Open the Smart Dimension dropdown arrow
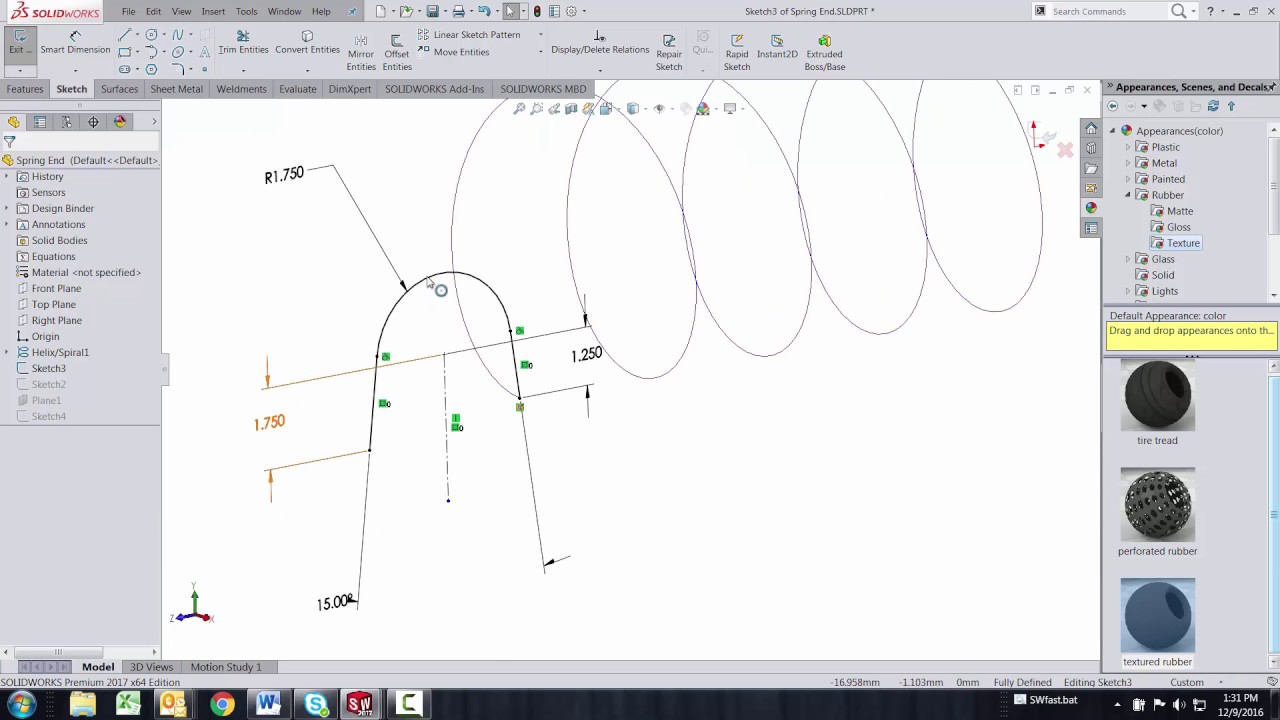The width and height of the screenshot is (1280, 720). tap(75, 70)
